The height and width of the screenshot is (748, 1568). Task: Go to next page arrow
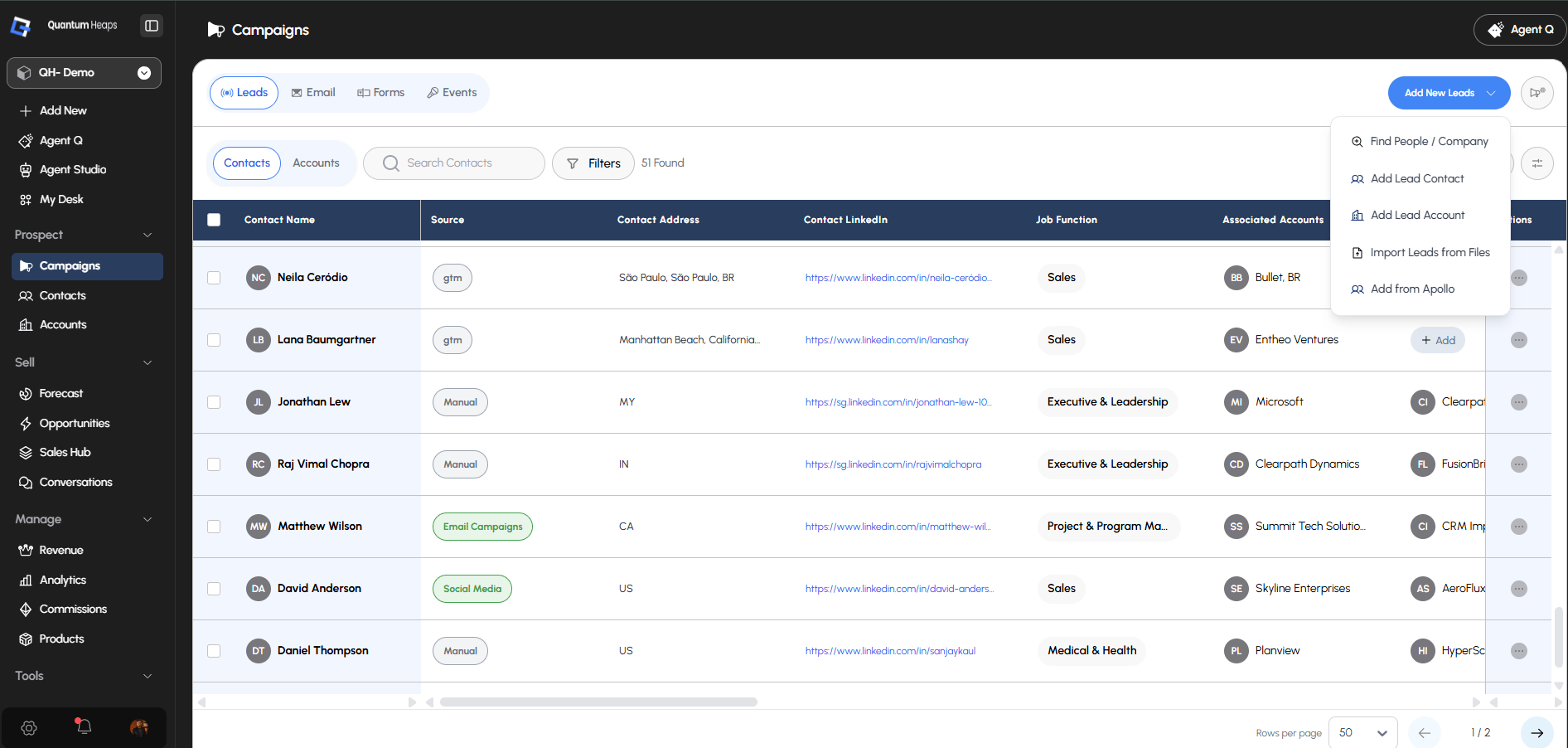1537,733
